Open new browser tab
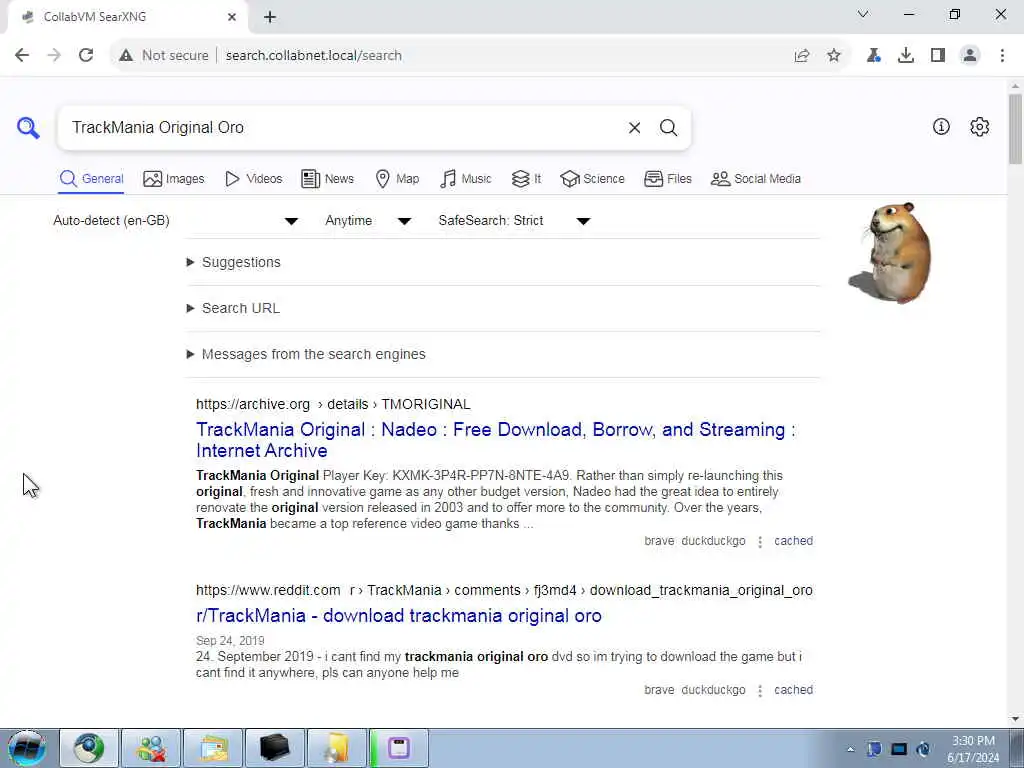The width and height of the screenshot is (1024, 768). pos(270,17)
